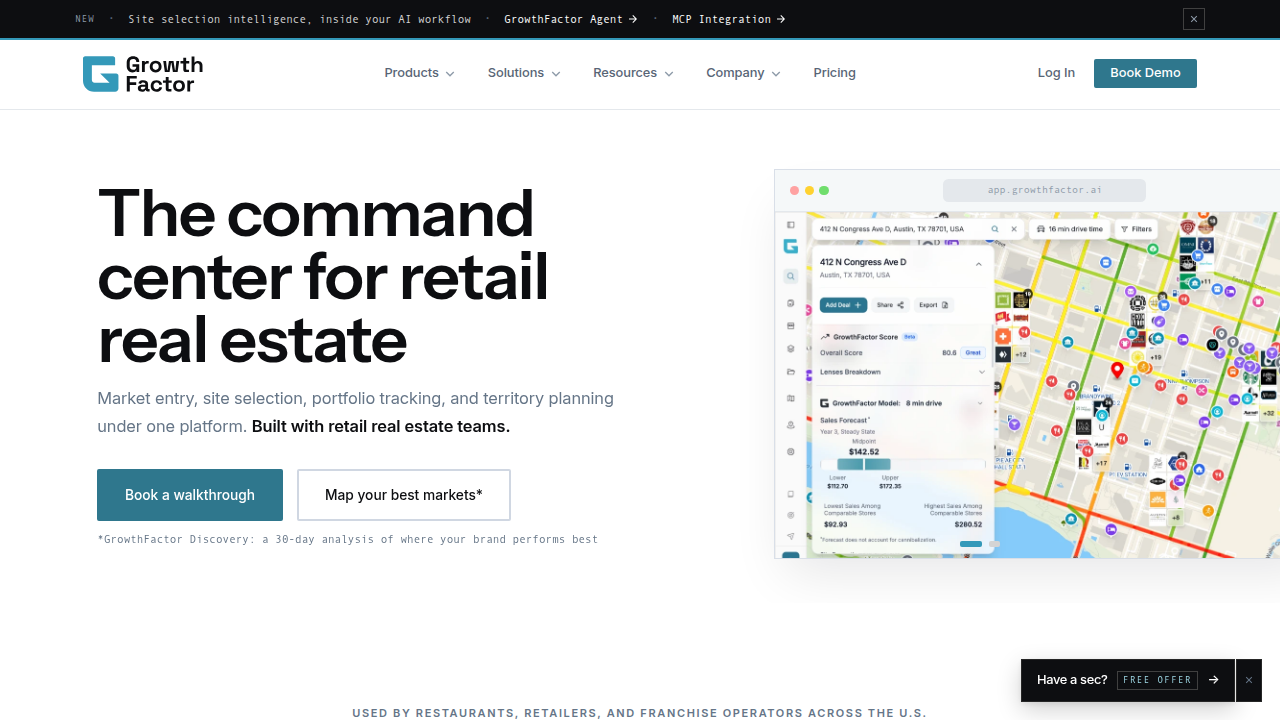Open the Have a sec free offer

click(x=1128, y=680)
